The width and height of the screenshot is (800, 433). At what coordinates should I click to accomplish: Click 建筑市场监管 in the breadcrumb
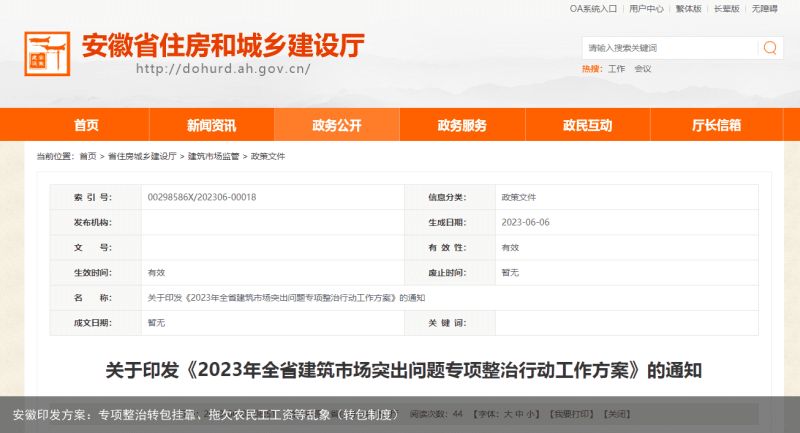pos(213,157)
